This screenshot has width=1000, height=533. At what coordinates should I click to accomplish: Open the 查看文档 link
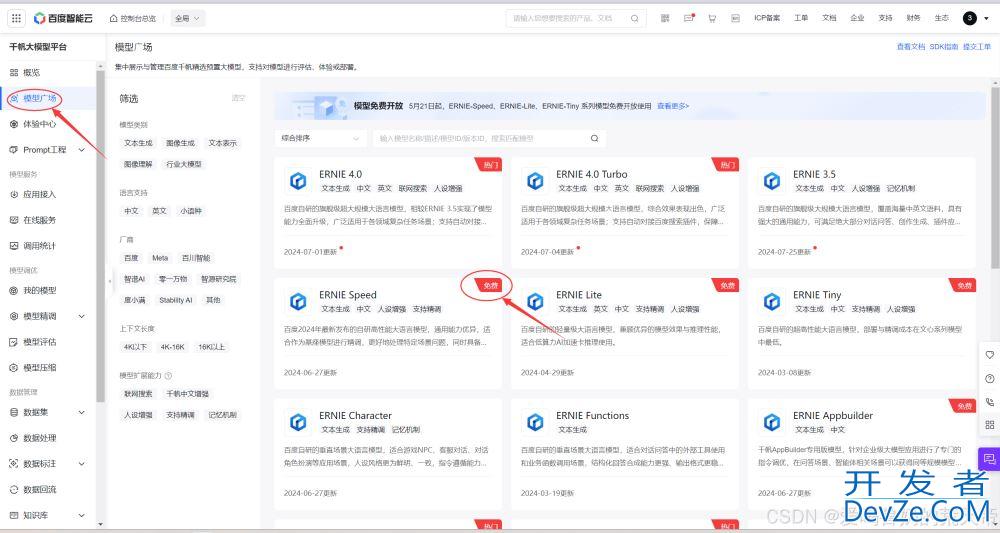coord(911,47)
